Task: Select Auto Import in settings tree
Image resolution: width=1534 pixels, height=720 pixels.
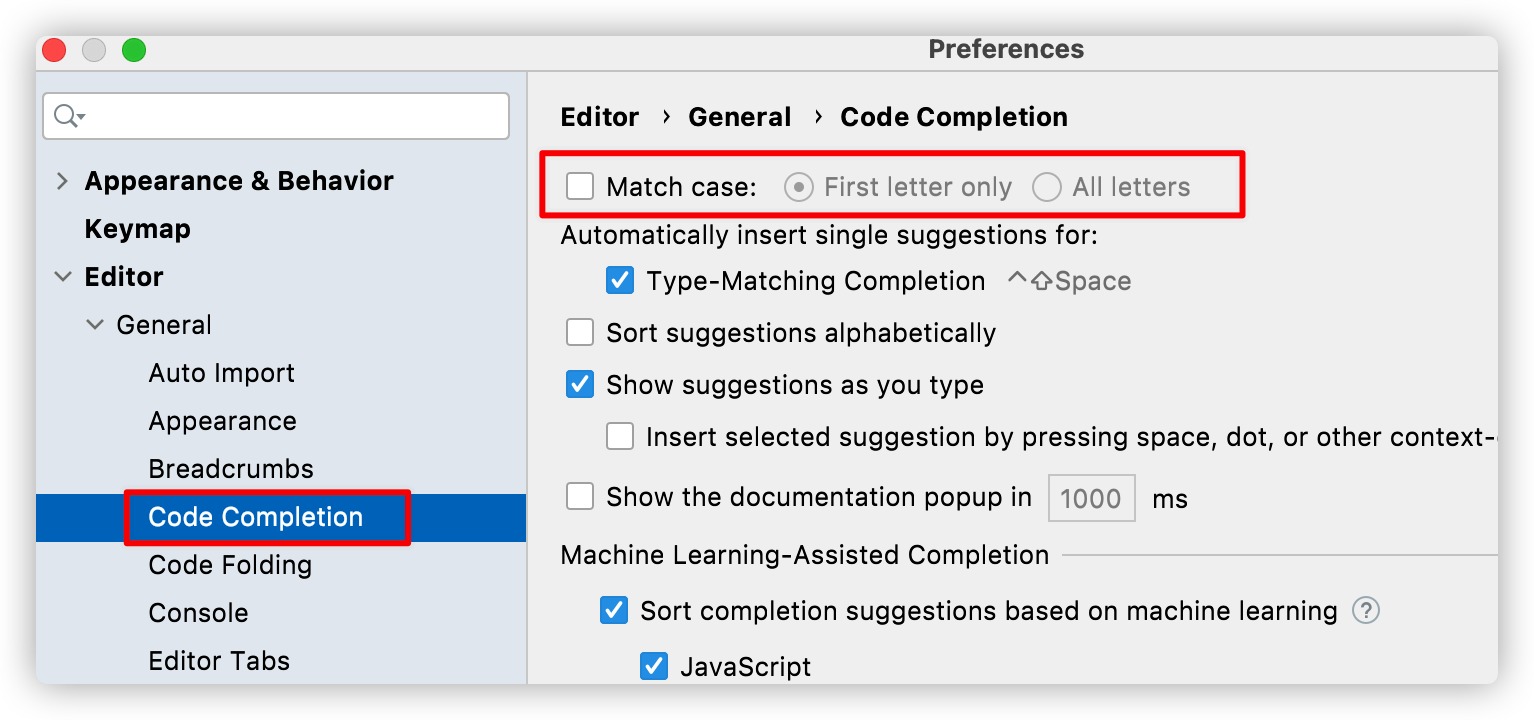Action: [x=221, y=373]
